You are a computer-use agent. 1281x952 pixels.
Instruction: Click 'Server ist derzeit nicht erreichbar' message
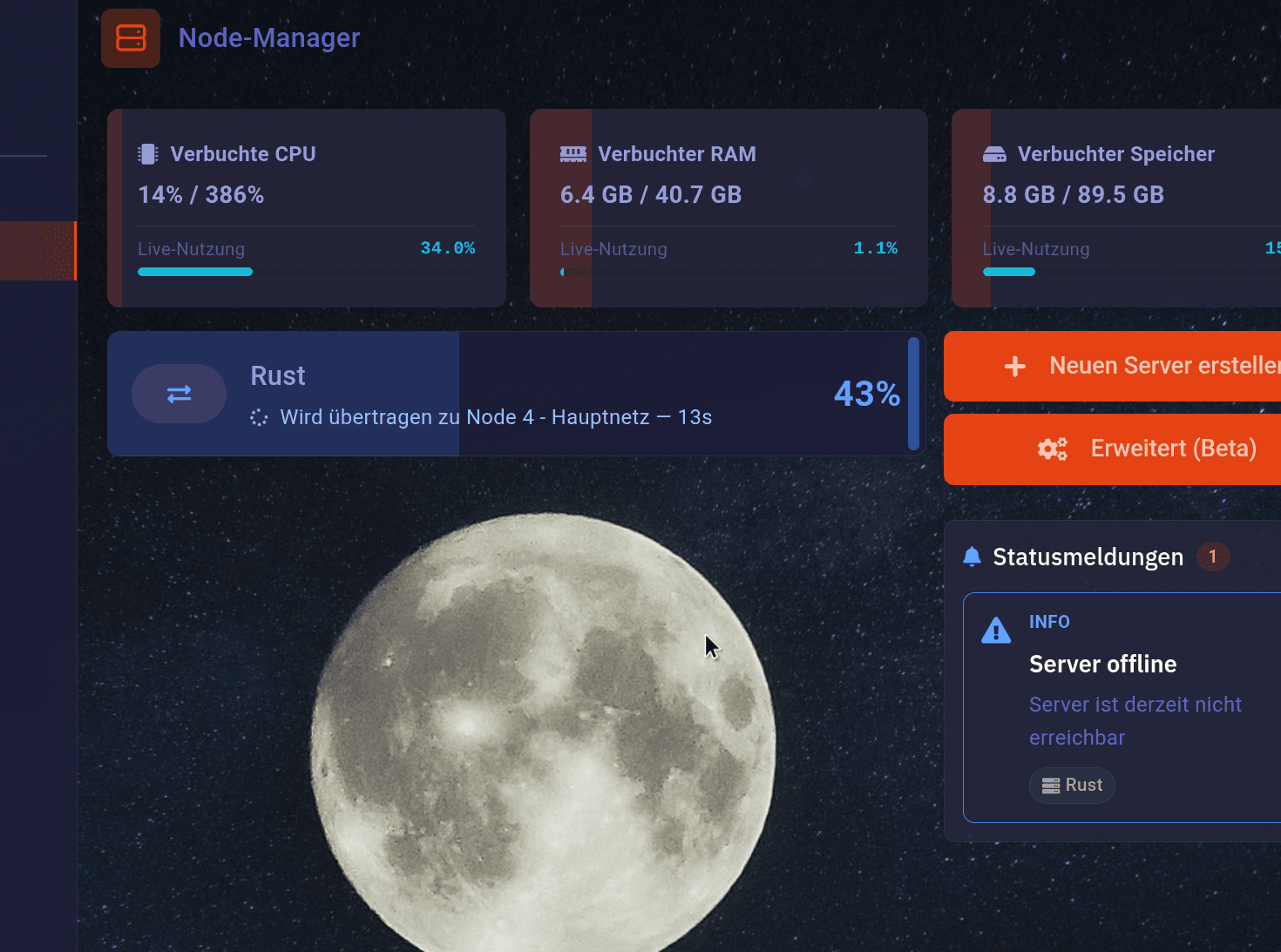point(1135,721)
